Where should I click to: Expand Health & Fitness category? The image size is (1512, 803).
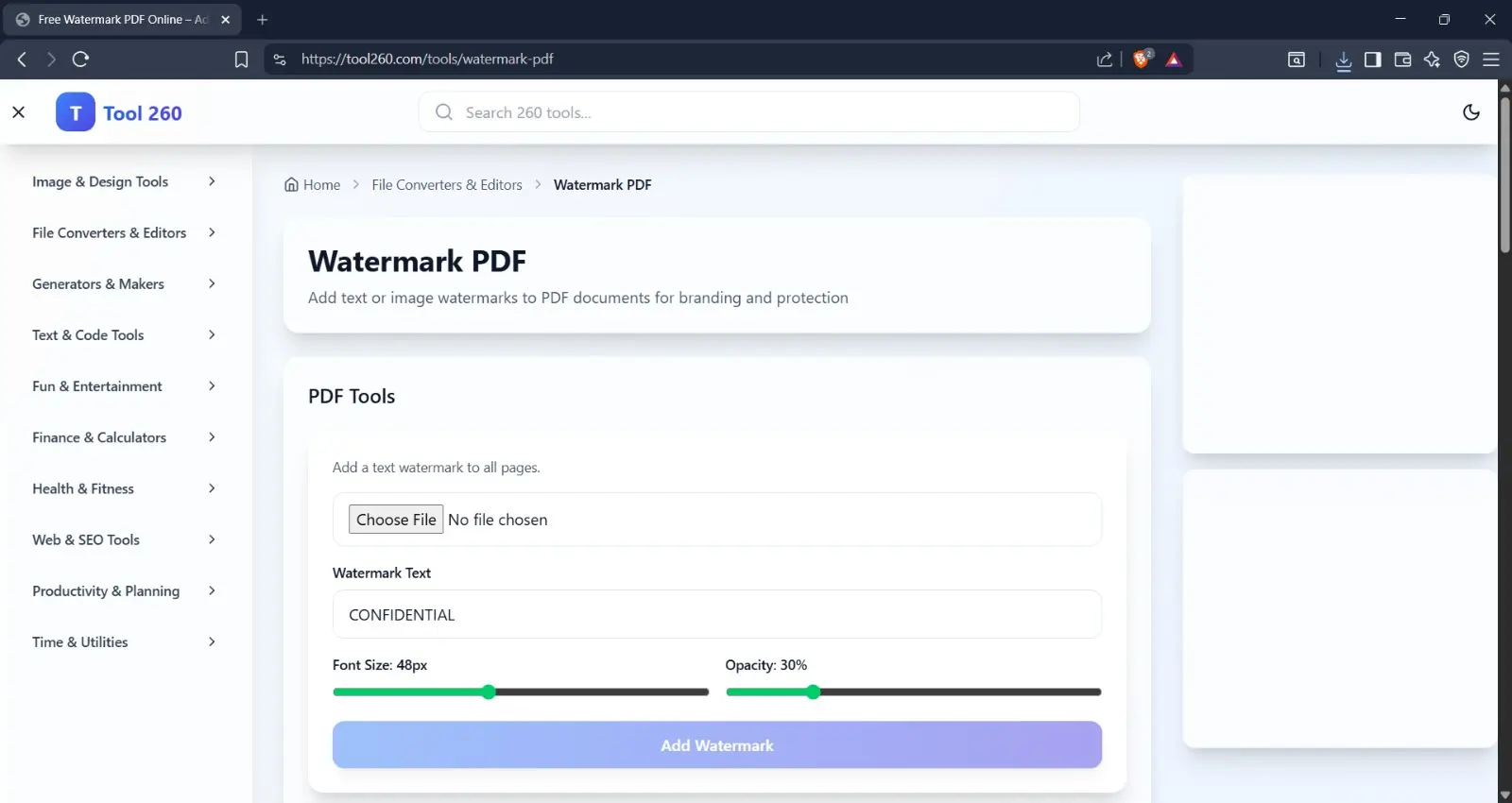tap(124, 488)
